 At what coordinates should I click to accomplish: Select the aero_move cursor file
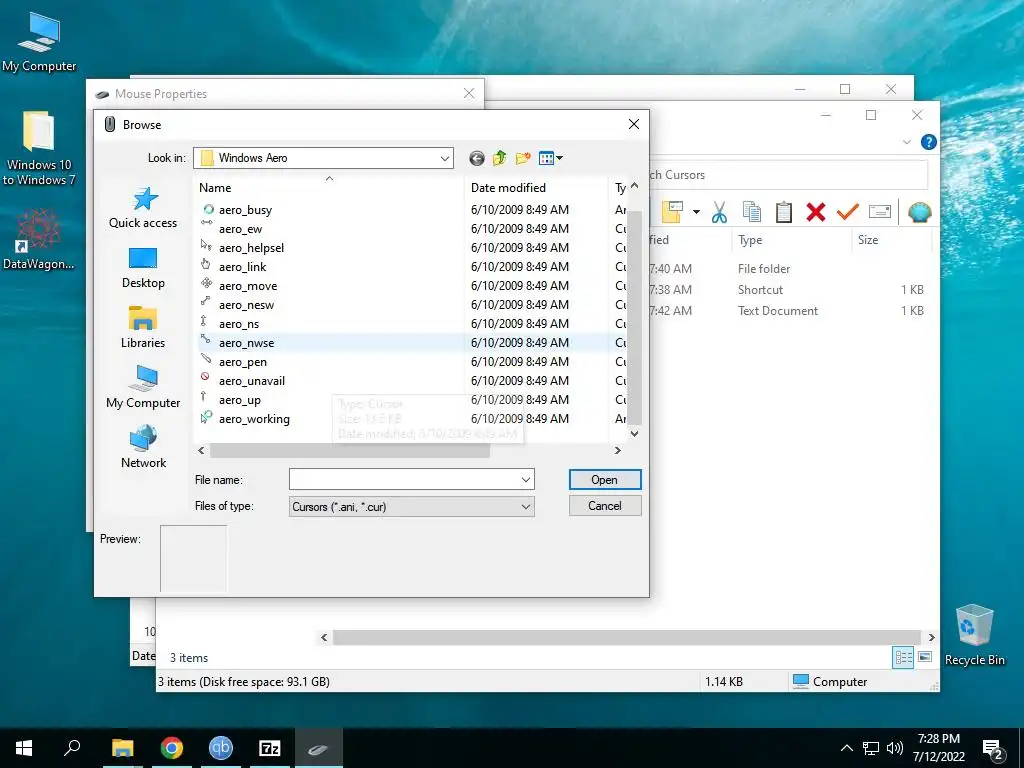(x=248, y=286)
